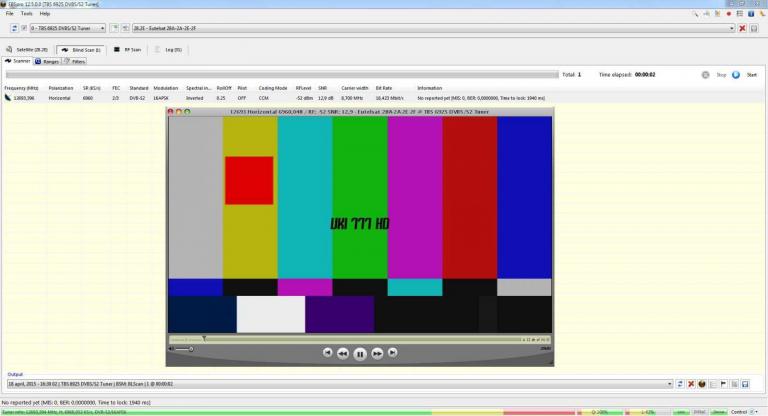This screenshot has width=768, height=416.
Task: Click save icon beside satellite dropdown
Action: [x=753, y=28]
